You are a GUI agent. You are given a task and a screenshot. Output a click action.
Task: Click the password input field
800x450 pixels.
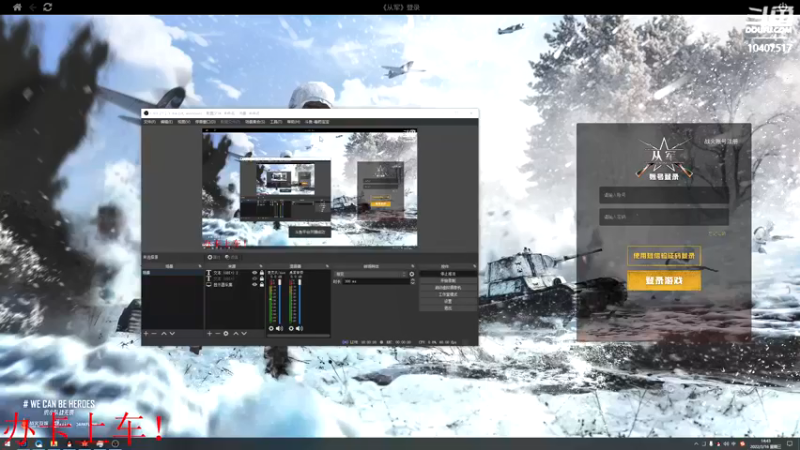tap(664, 217)
